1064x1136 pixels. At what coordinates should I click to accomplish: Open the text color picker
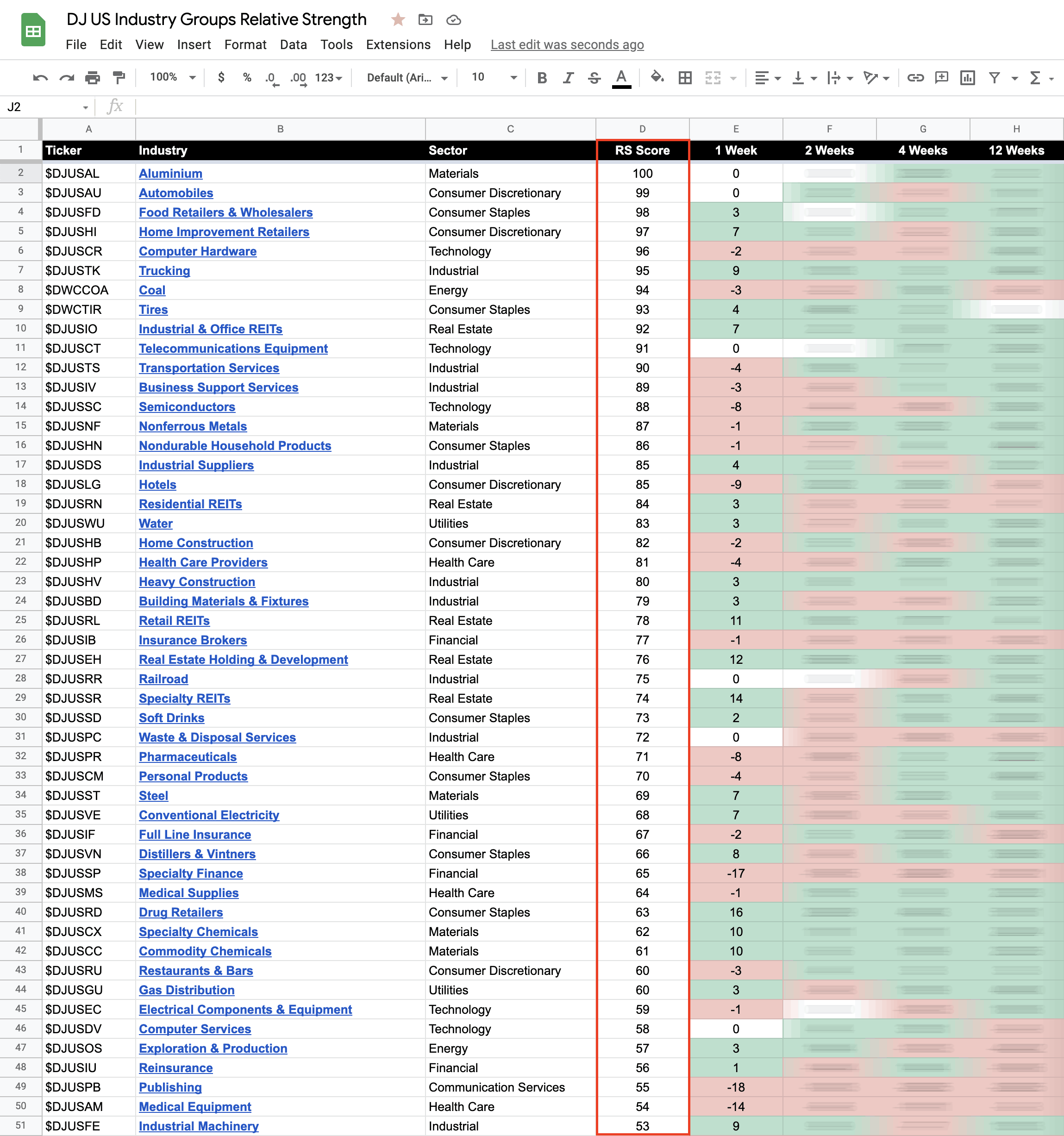(622, 78)
